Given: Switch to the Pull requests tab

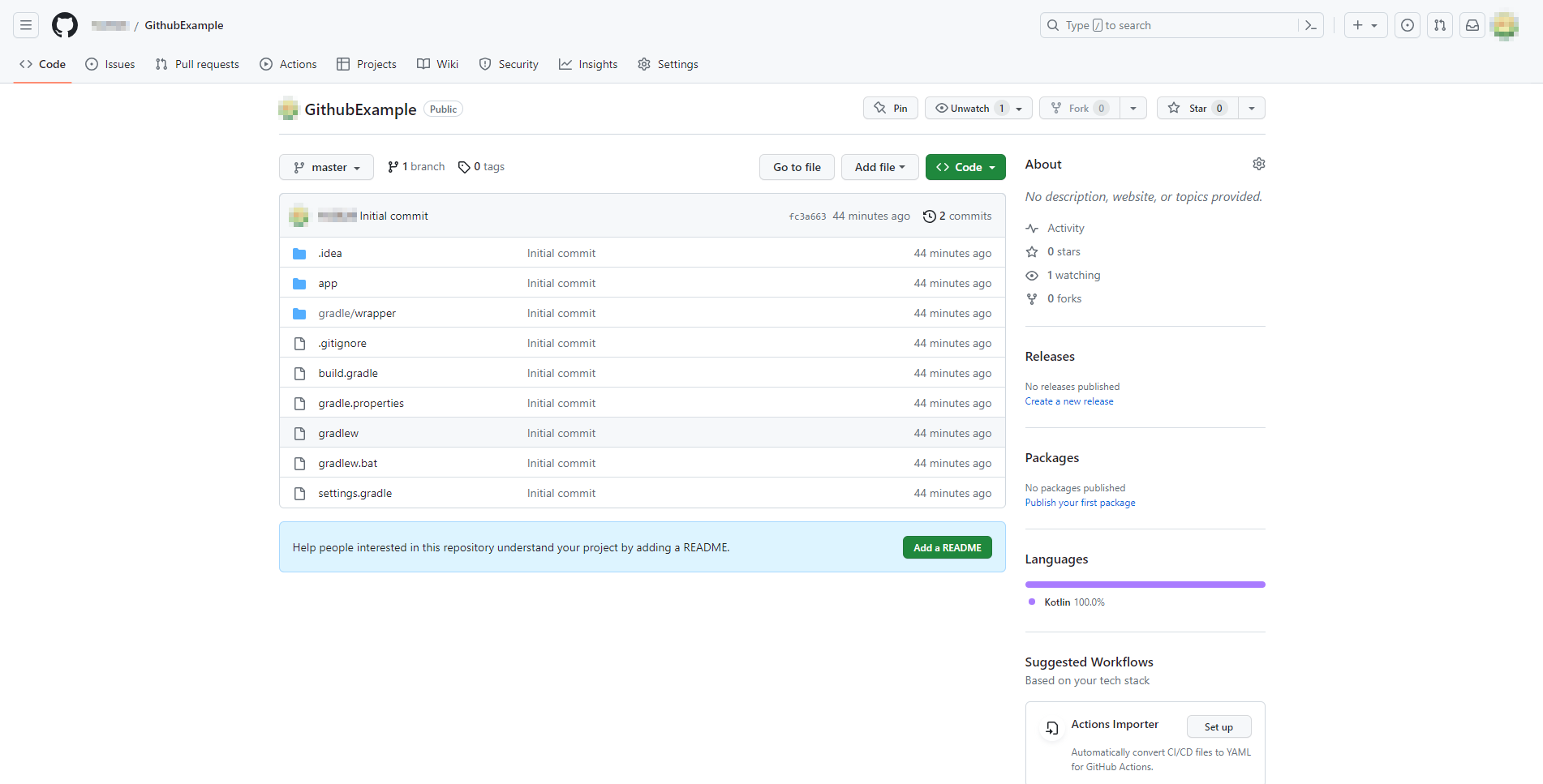Looking at the screenshot, I should [197, 64].
